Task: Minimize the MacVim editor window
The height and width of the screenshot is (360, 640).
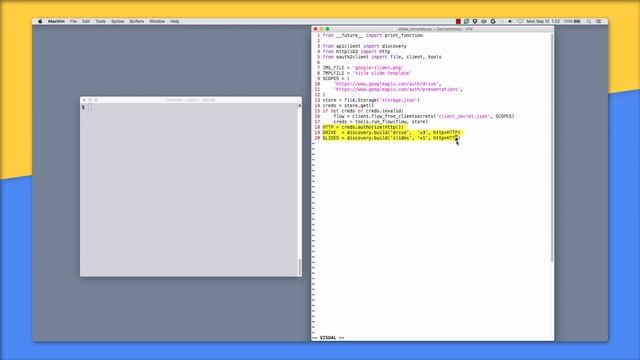Action: 321,29
